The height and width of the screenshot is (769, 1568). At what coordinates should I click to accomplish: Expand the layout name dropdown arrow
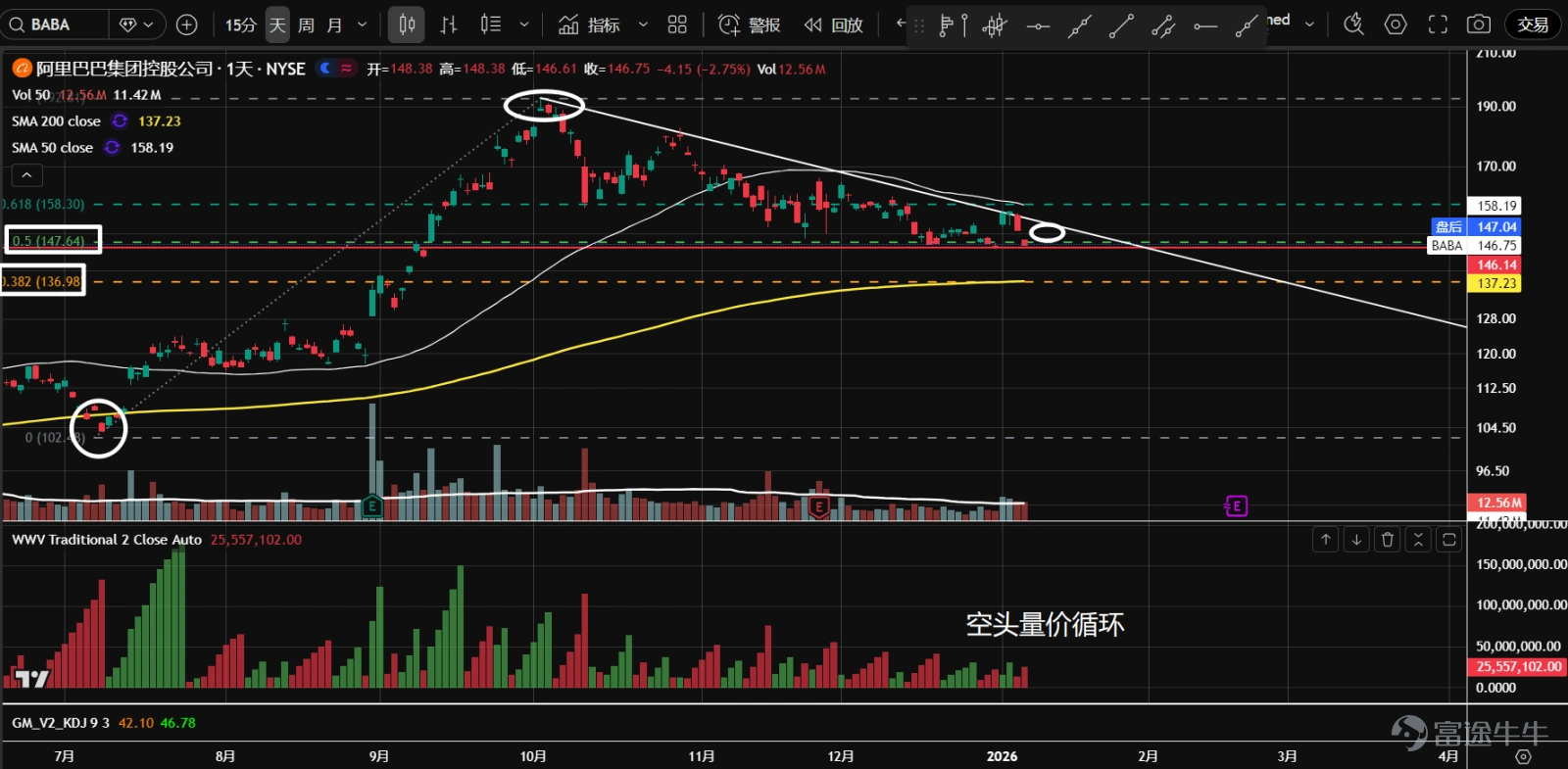1309,24
